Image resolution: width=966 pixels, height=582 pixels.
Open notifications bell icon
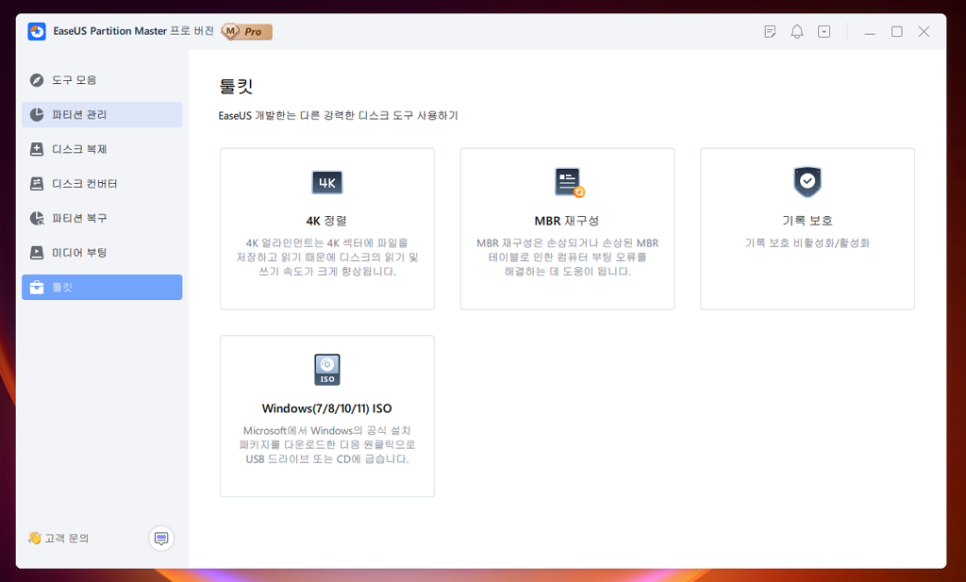tap(797, 31)
